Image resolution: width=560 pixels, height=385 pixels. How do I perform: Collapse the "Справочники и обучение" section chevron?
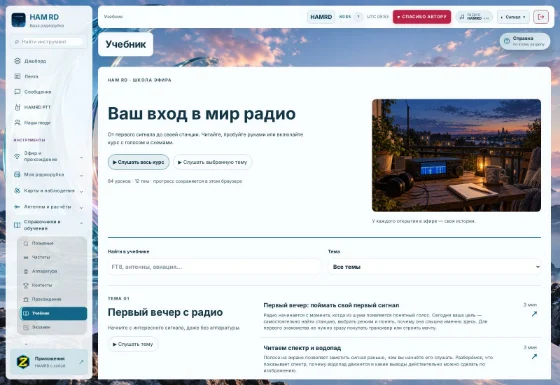(81, 223)
